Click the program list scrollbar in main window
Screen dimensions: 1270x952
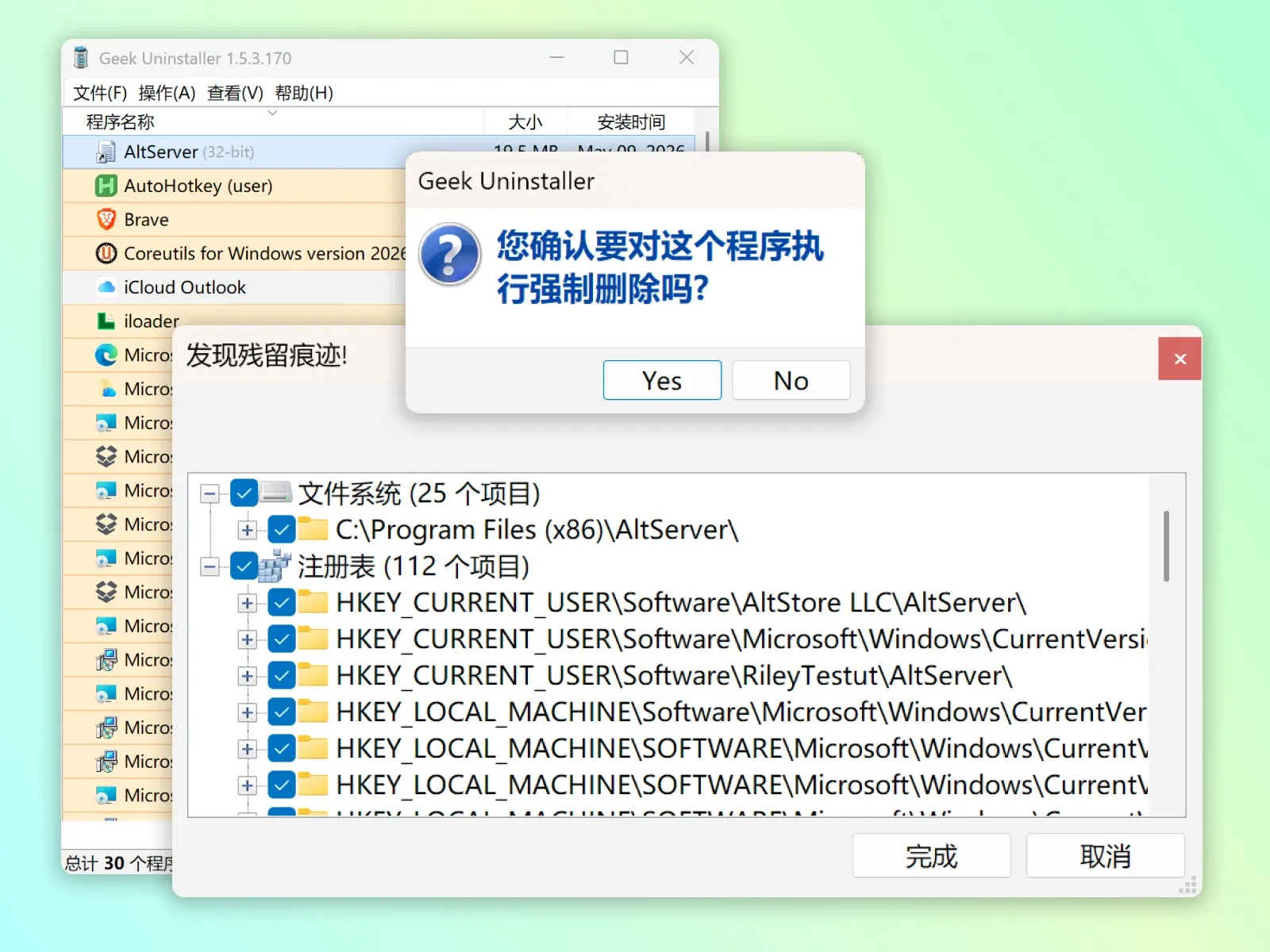(x=706, y=143)
